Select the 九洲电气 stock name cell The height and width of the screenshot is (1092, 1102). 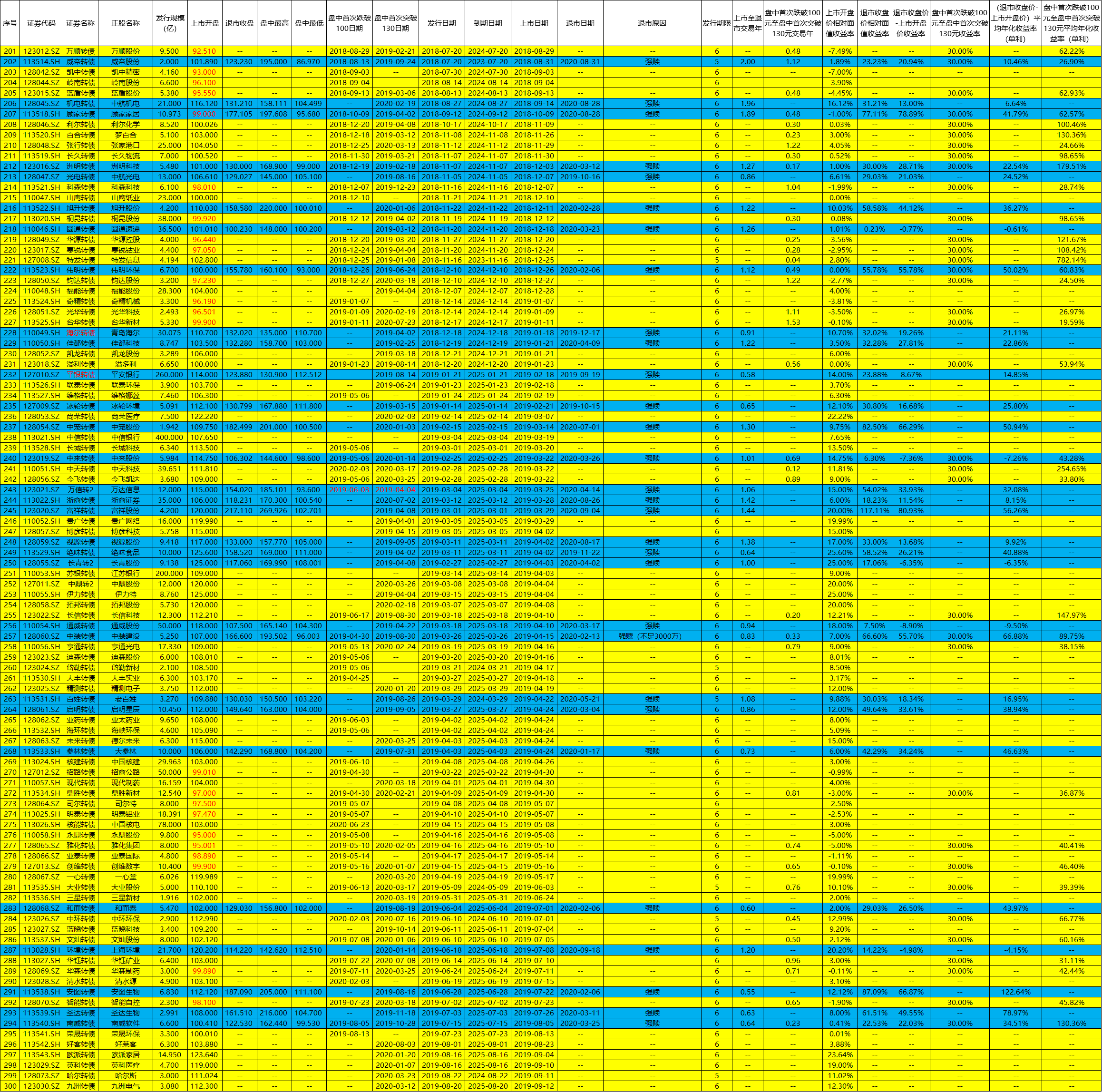pos(126,1086)
